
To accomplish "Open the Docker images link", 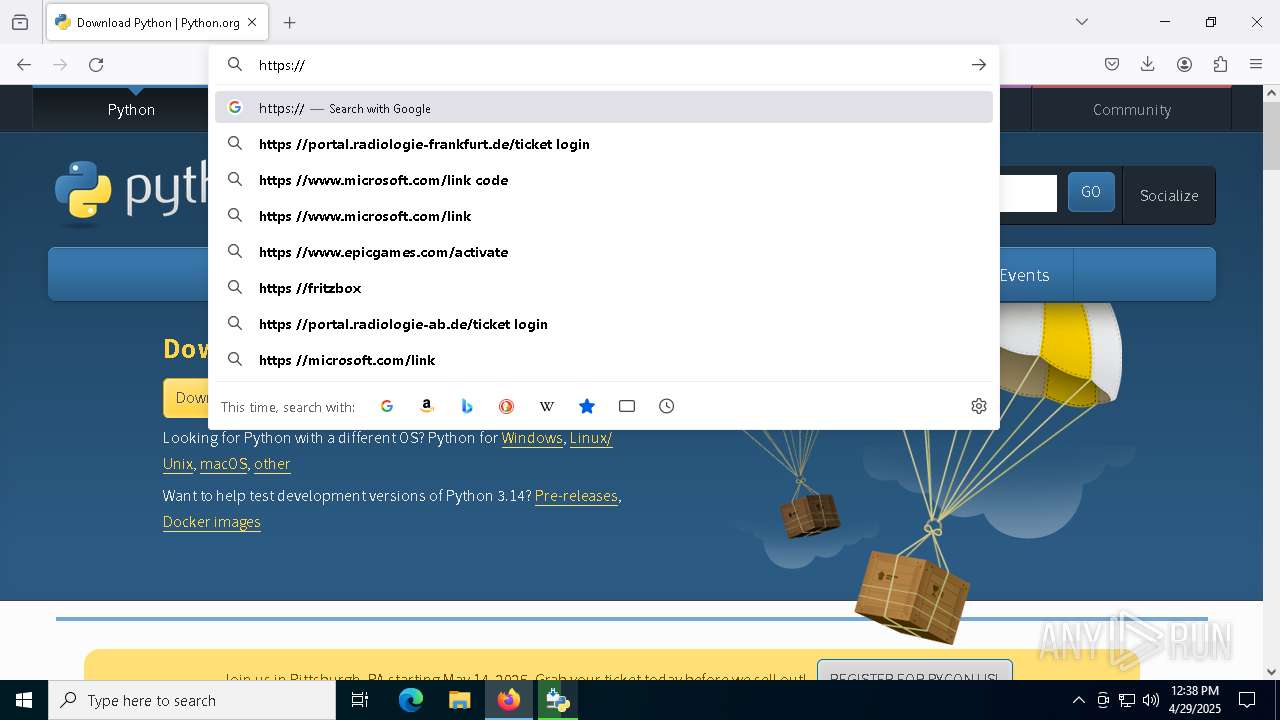I will pos(212,522).
